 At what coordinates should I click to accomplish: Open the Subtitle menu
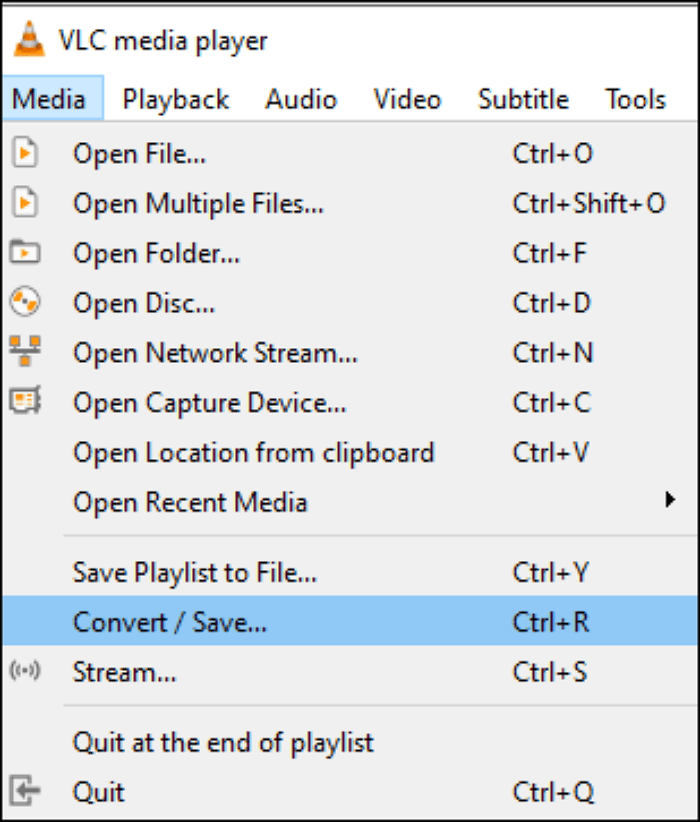(x=522, y=99)
